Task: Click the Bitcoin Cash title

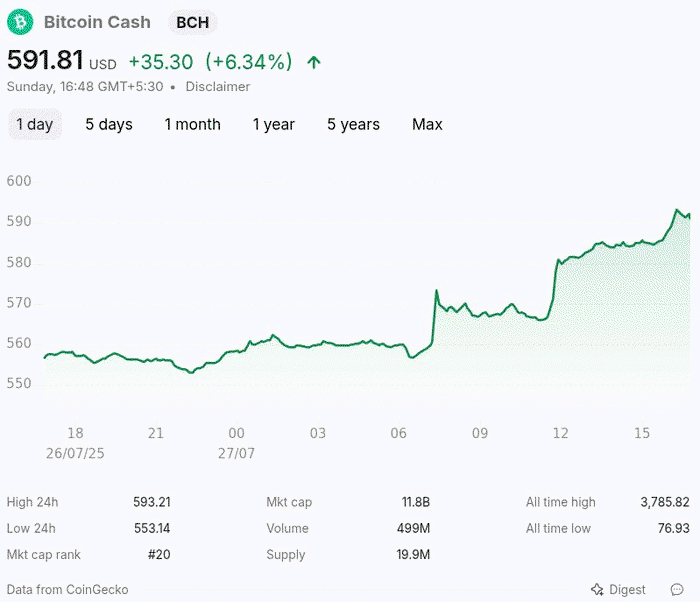Action: [97, 22]
